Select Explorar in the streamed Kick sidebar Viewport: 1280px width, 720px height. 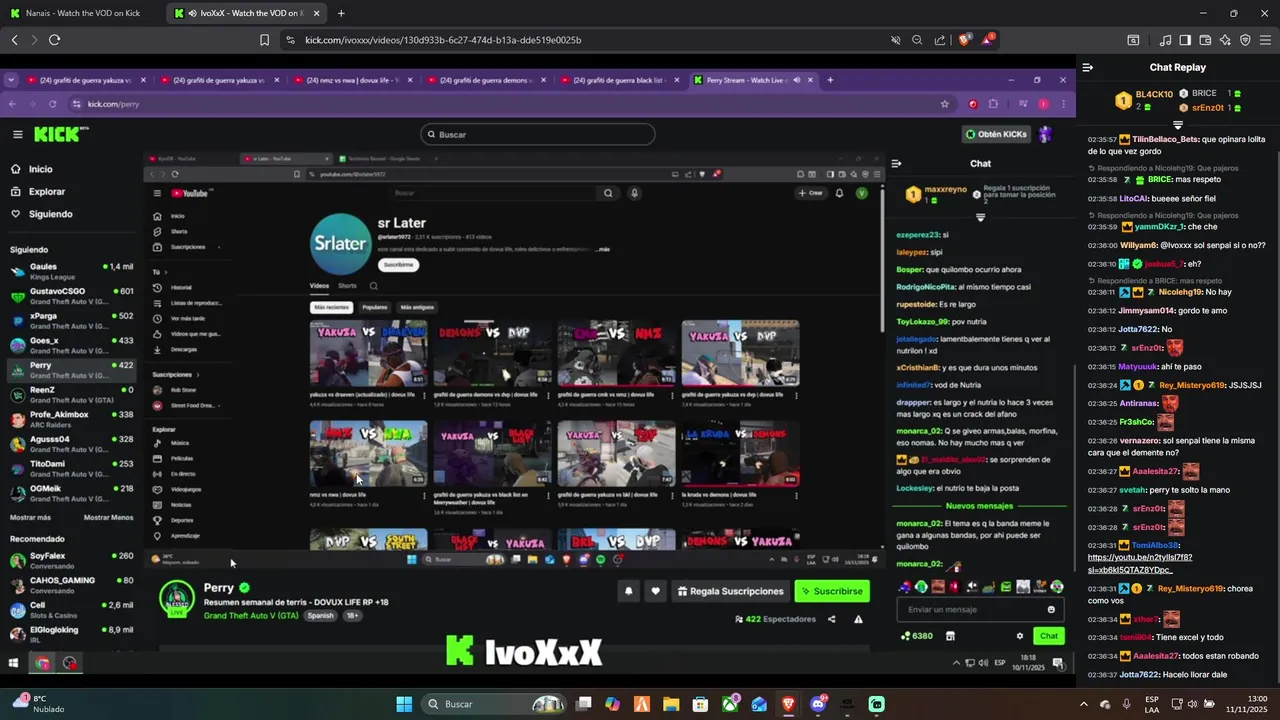point(47,191)
